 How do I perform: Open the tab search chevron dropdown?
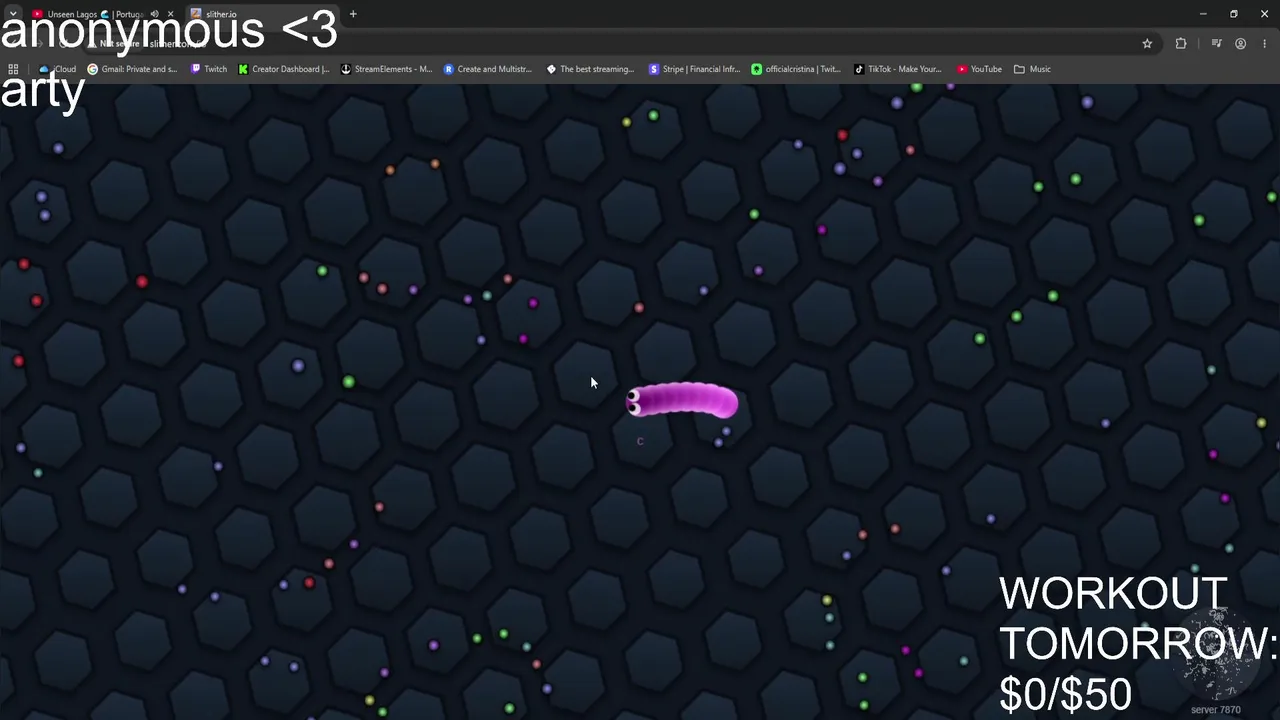12,14
